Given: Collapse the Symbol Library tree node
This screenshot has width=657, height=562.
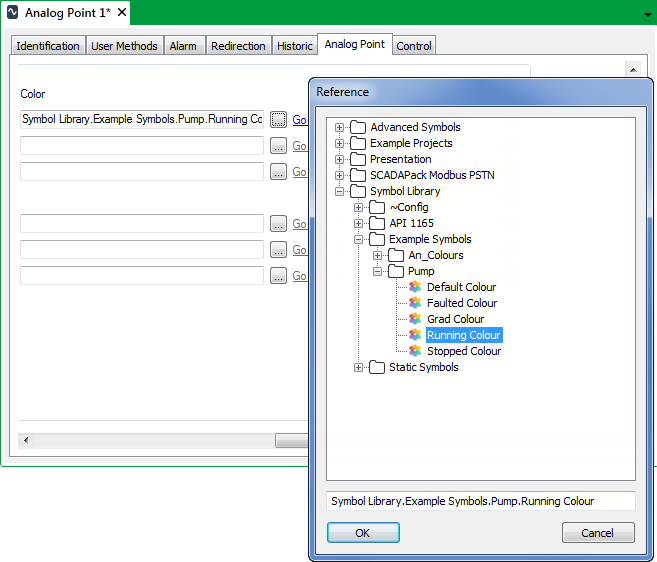Looking at the screenshot, I should pos(340,191).
